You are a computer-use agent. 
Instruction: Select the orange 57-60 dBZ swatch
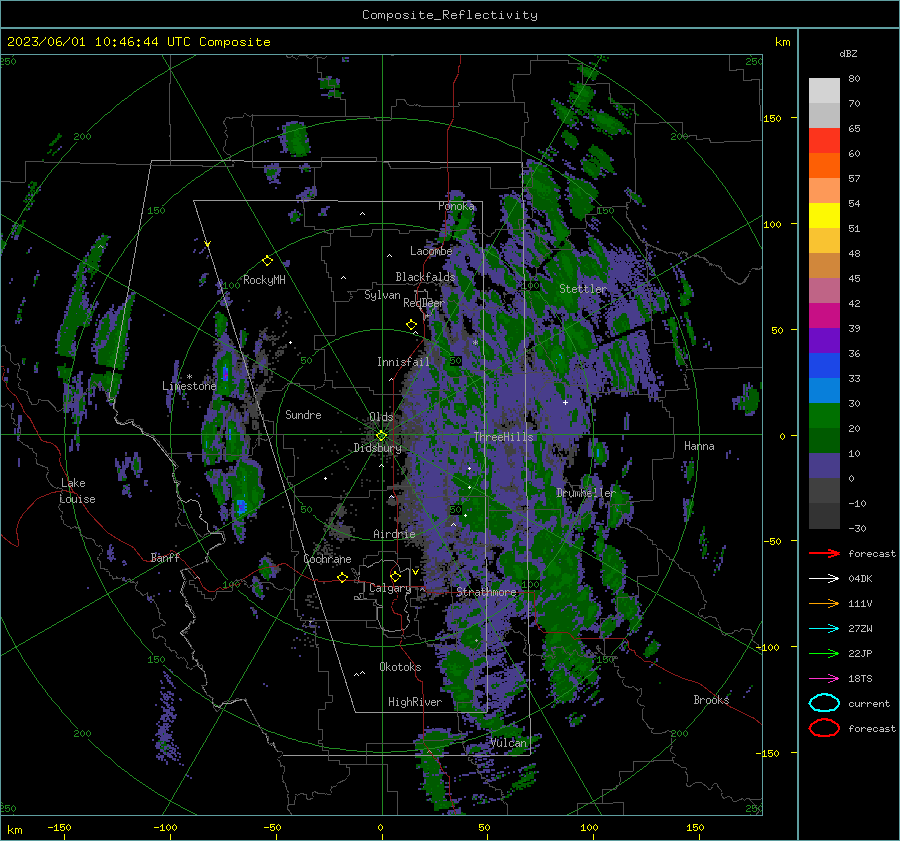coord(824,166)
